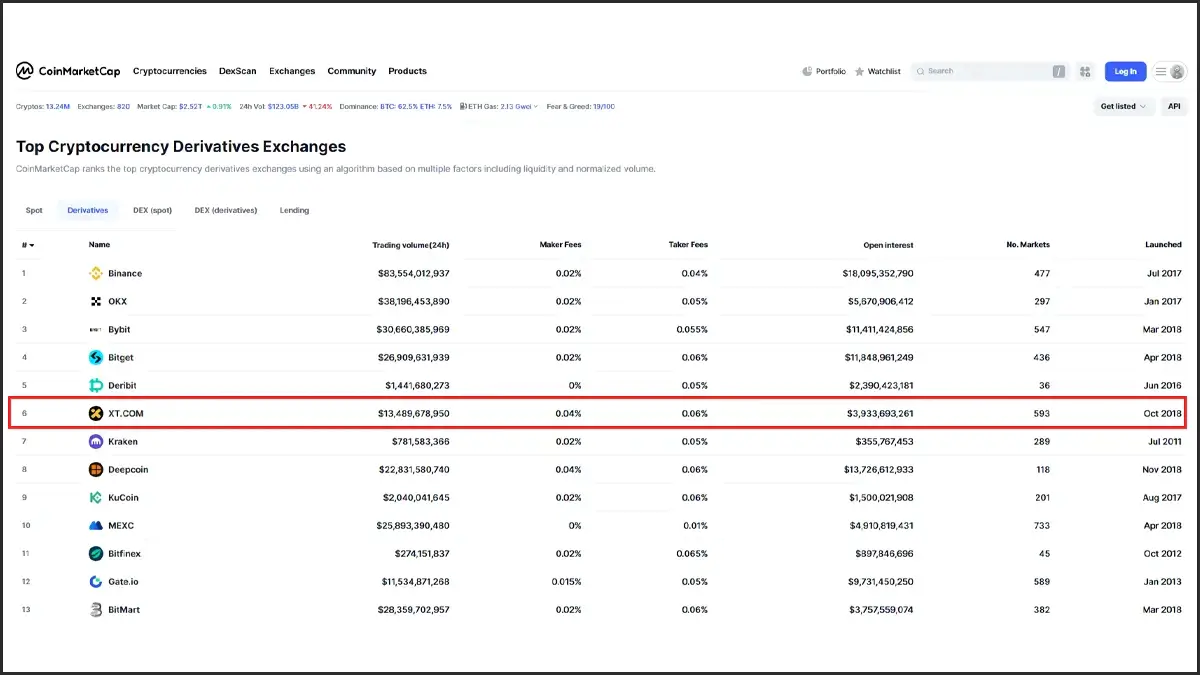1200x675 pixels.
Task: Click Kraken open interest $355,767,453
Action: (884, 441)
